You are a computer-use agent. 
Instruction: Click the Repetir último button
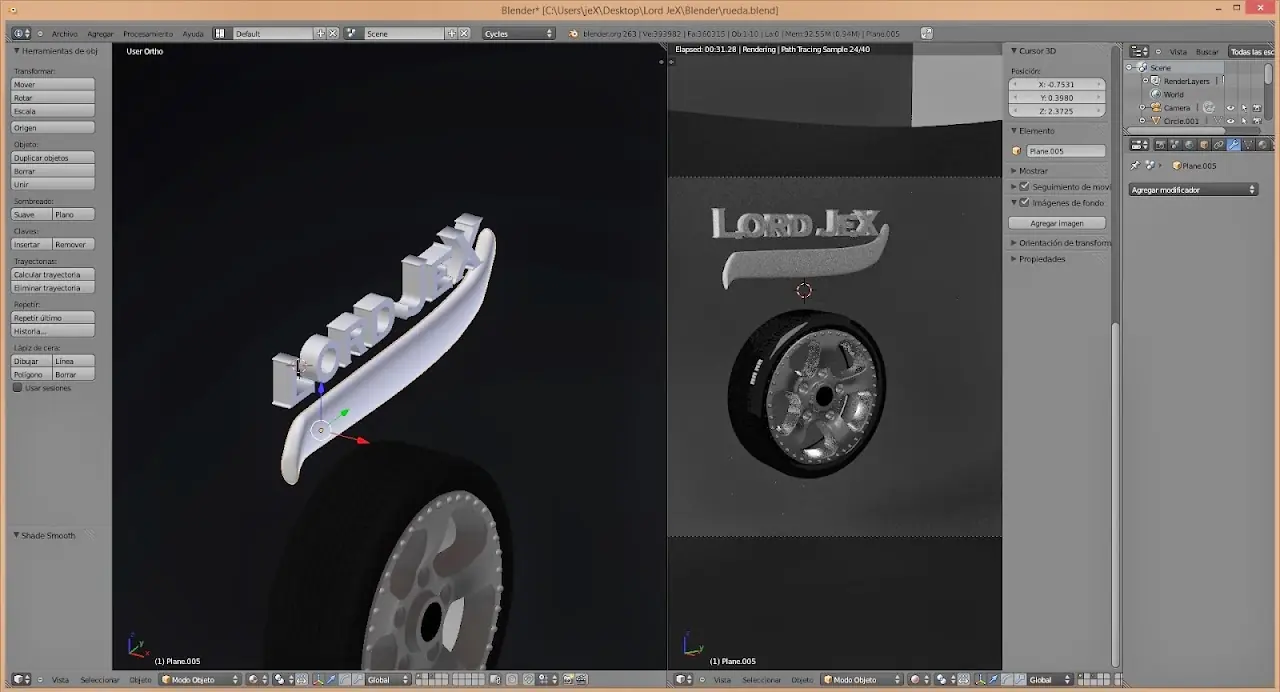tap(53, 318)
